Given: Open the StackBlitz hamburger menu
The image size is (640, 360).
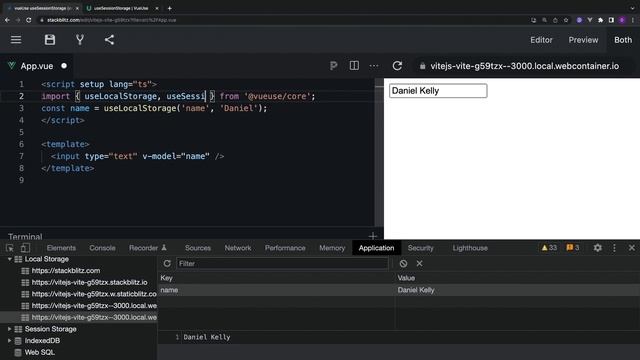Looking at the screenshot, I should [16, 40].
